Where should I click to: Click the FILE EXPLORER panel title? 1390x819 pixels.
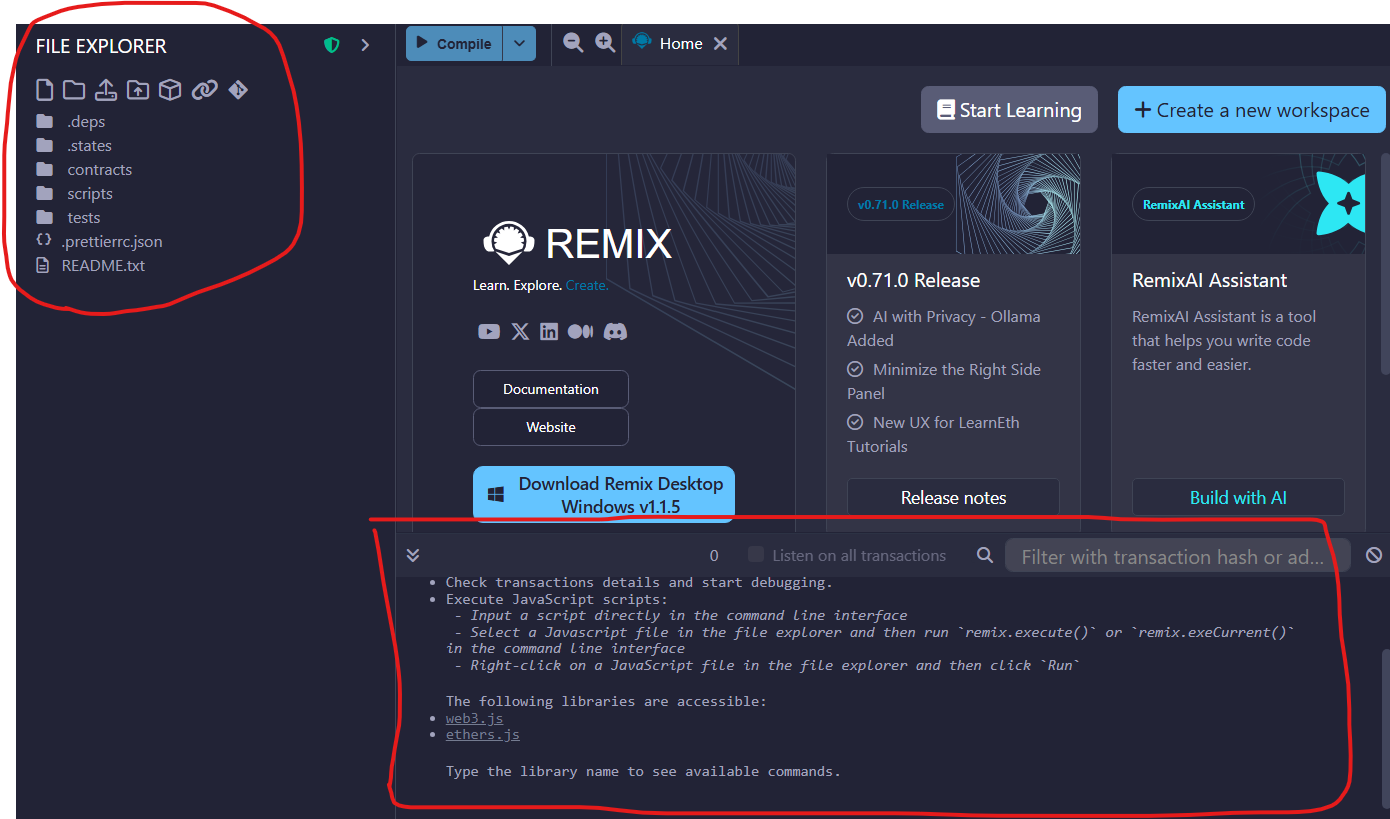tap(101, 46)
